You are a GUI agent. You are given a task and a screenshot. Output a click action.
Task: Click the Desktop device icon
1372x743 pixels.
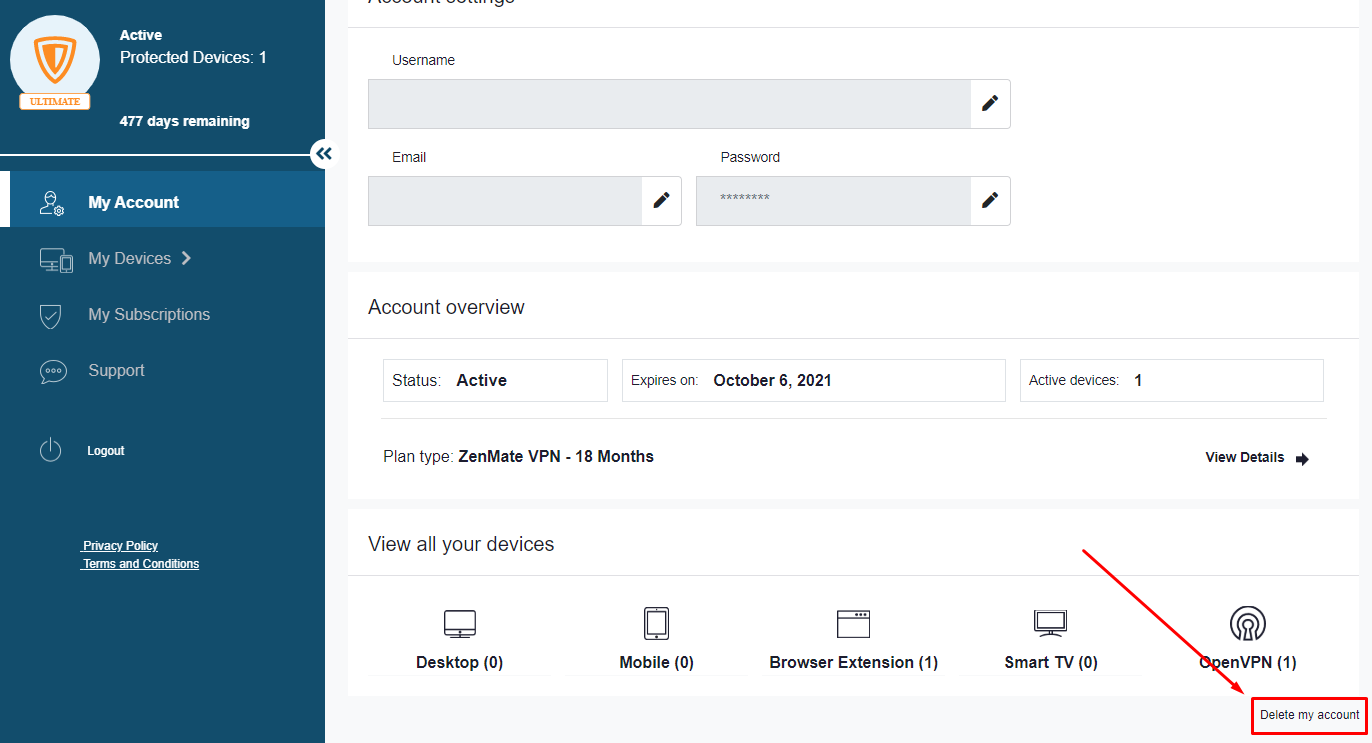tap(460, 624)
